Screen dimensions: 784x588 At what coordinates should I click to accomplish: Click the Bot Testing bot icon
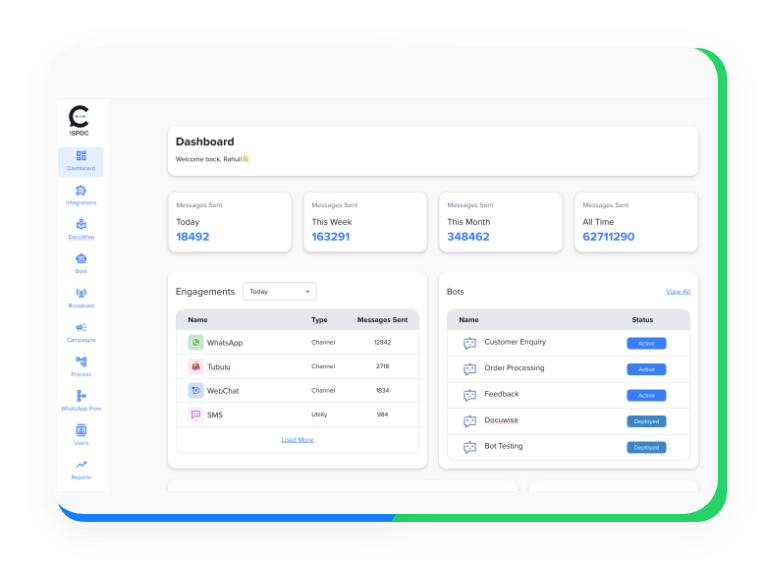pos(470,447)
